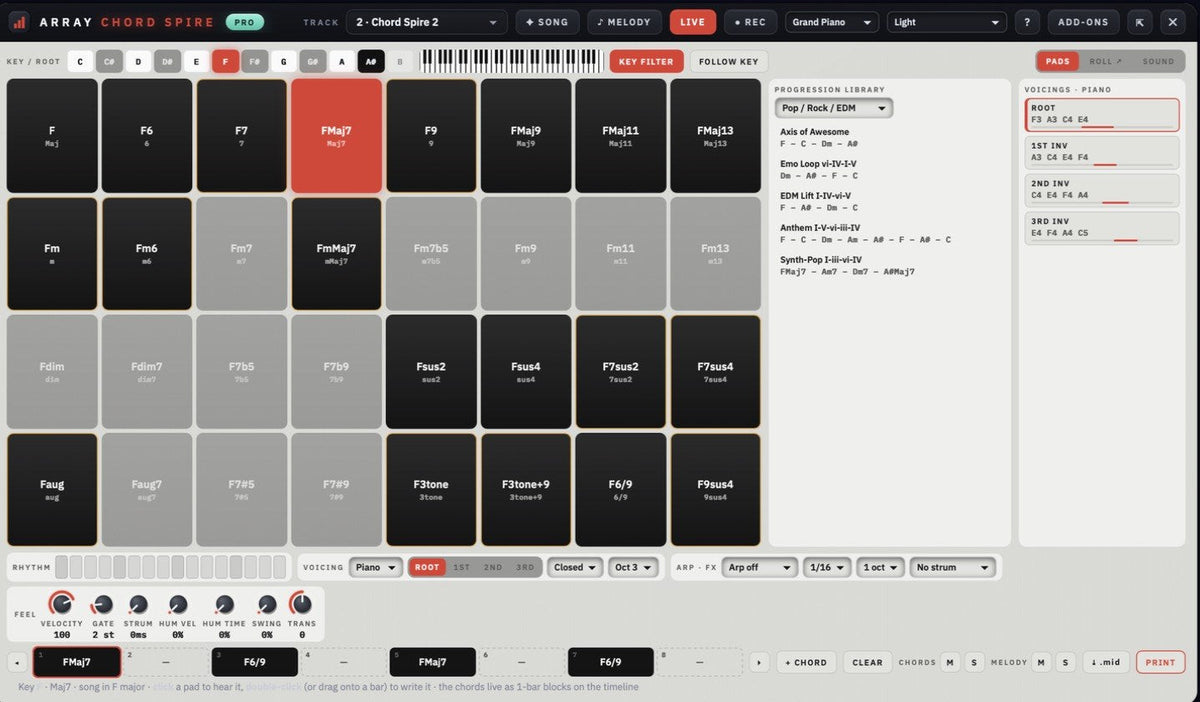The image size is (1200, 702).
Task: Toggle the KEY FILTER button
Action: 647,61
